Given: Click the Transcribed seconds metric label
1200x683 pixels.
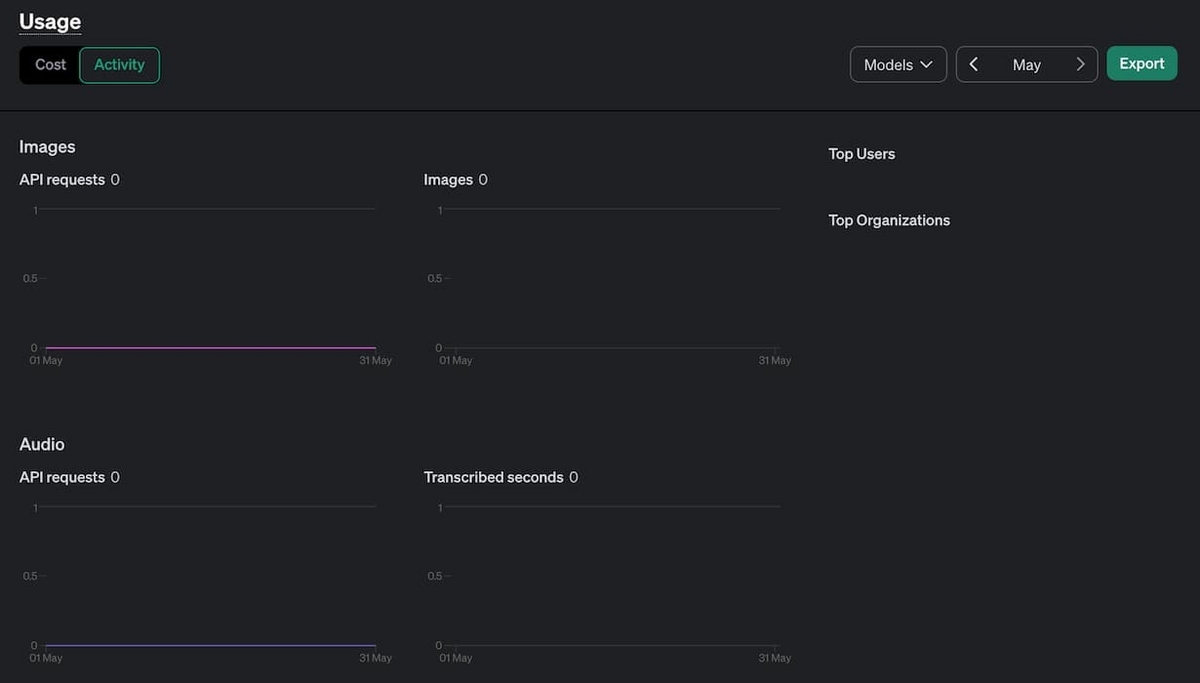Looking at the screenshot, I should tap(493, 477).
